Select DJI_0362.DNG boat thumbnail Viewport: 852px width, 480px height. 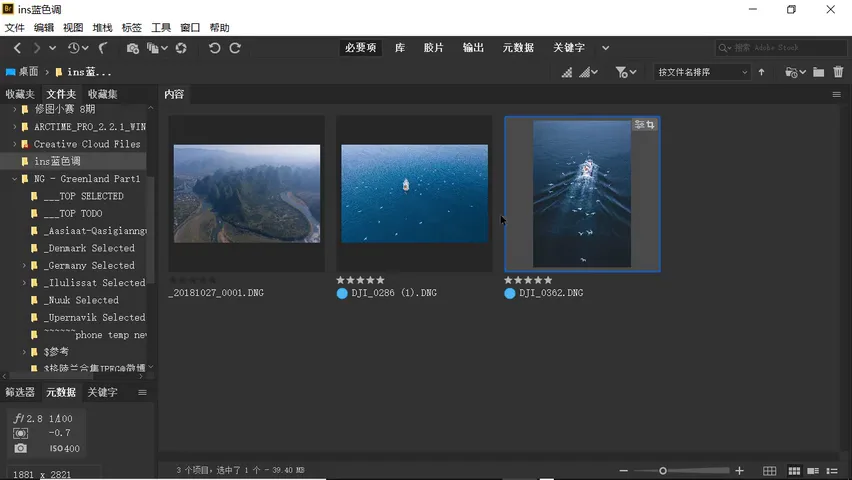click(x=582, y=194)
